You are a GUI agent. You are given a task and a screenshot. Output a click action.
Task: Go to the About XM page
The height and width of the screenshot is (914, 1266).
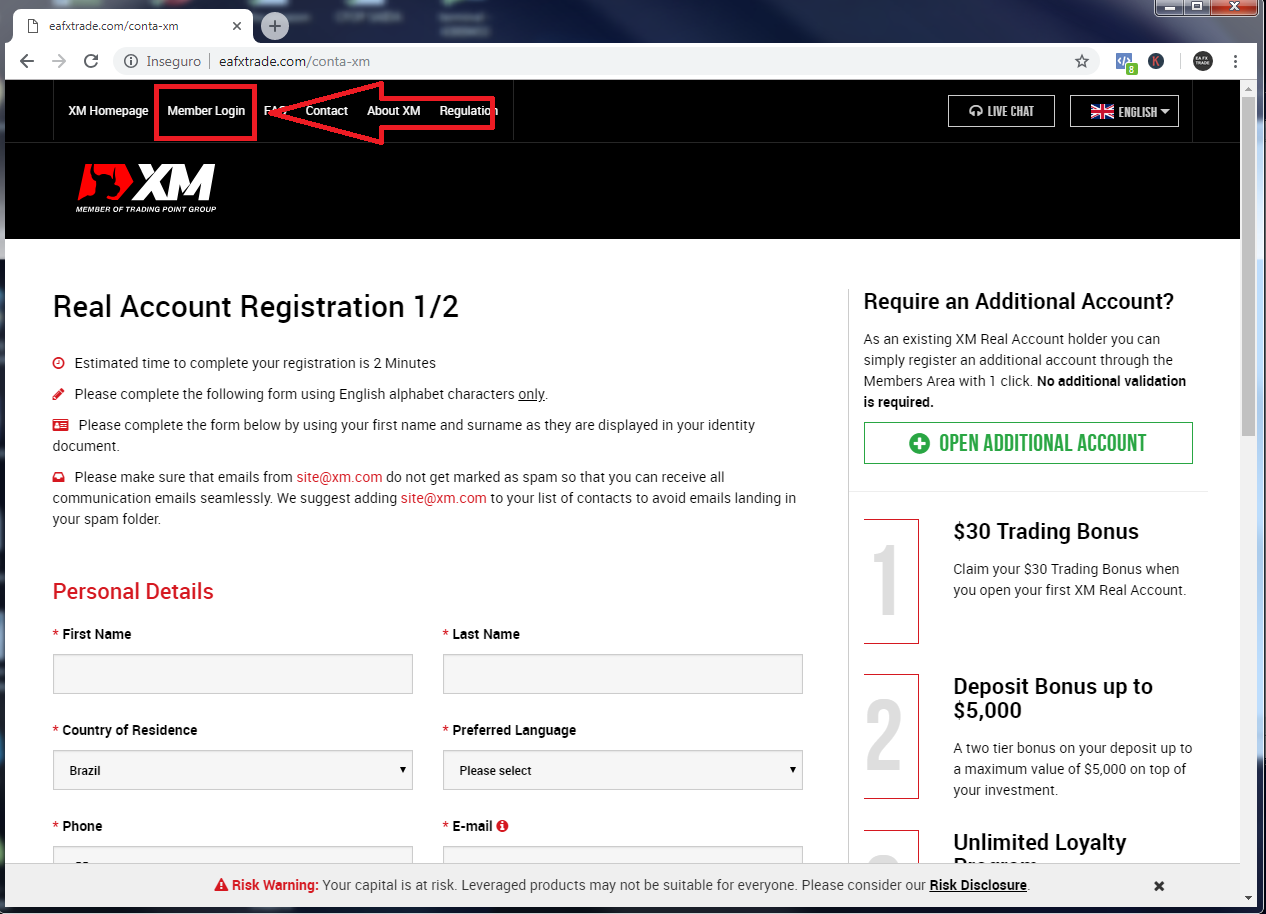pyautogui.click(x=393, y=111)
